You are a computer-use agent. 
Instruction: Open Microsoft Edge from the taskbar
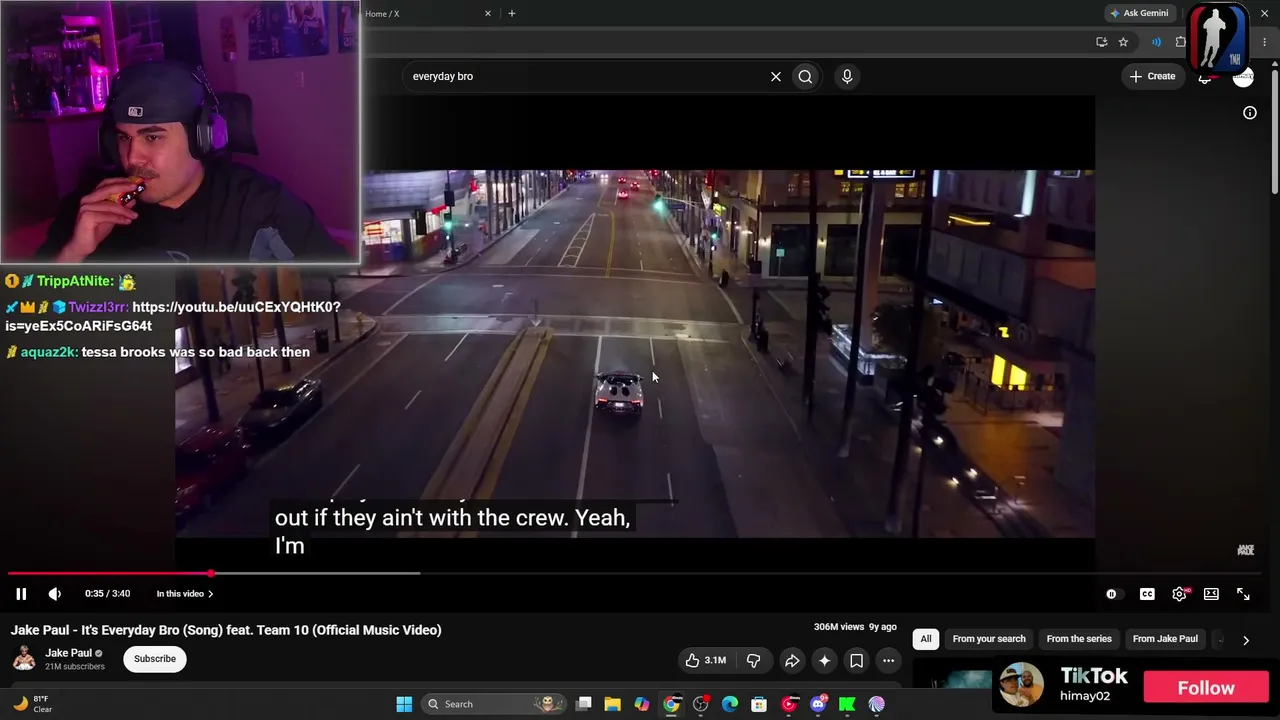coord(730,704)
